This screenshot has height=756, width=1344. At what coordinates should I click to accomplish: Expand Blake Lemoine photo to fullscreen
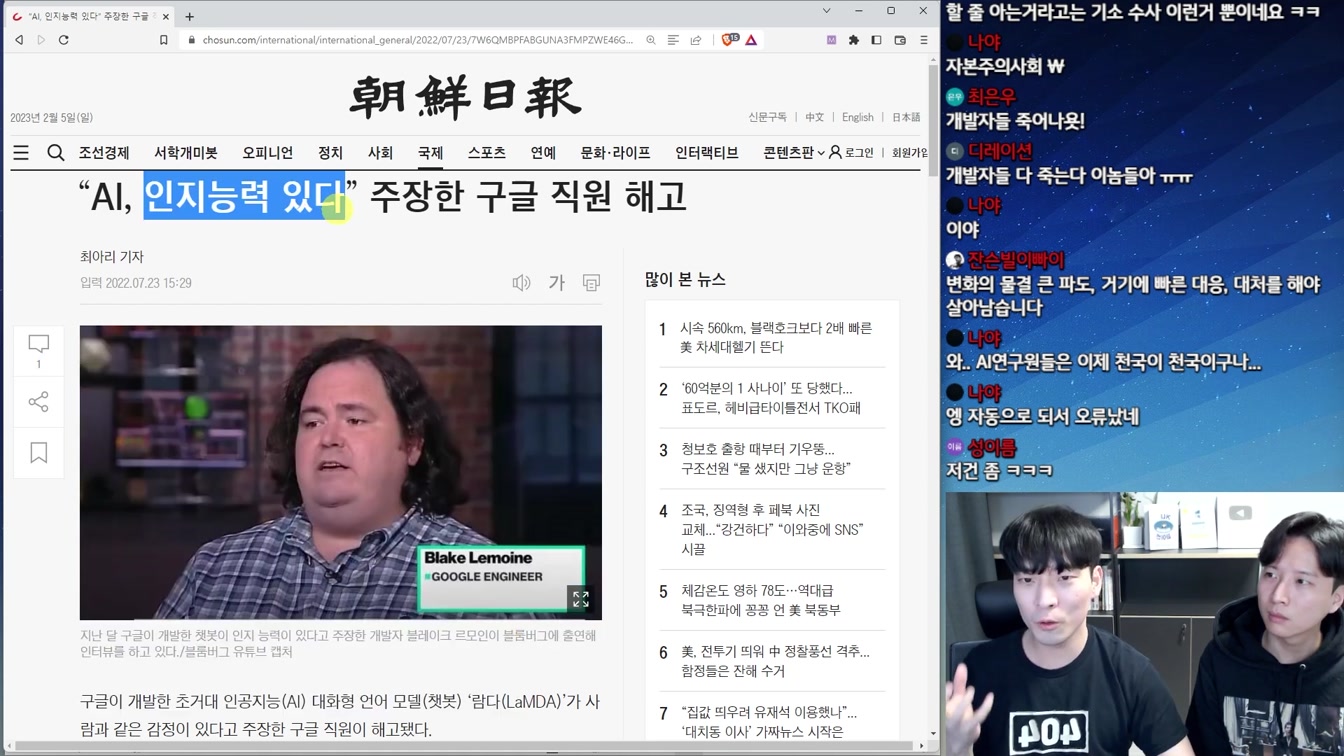pos(580,599)
